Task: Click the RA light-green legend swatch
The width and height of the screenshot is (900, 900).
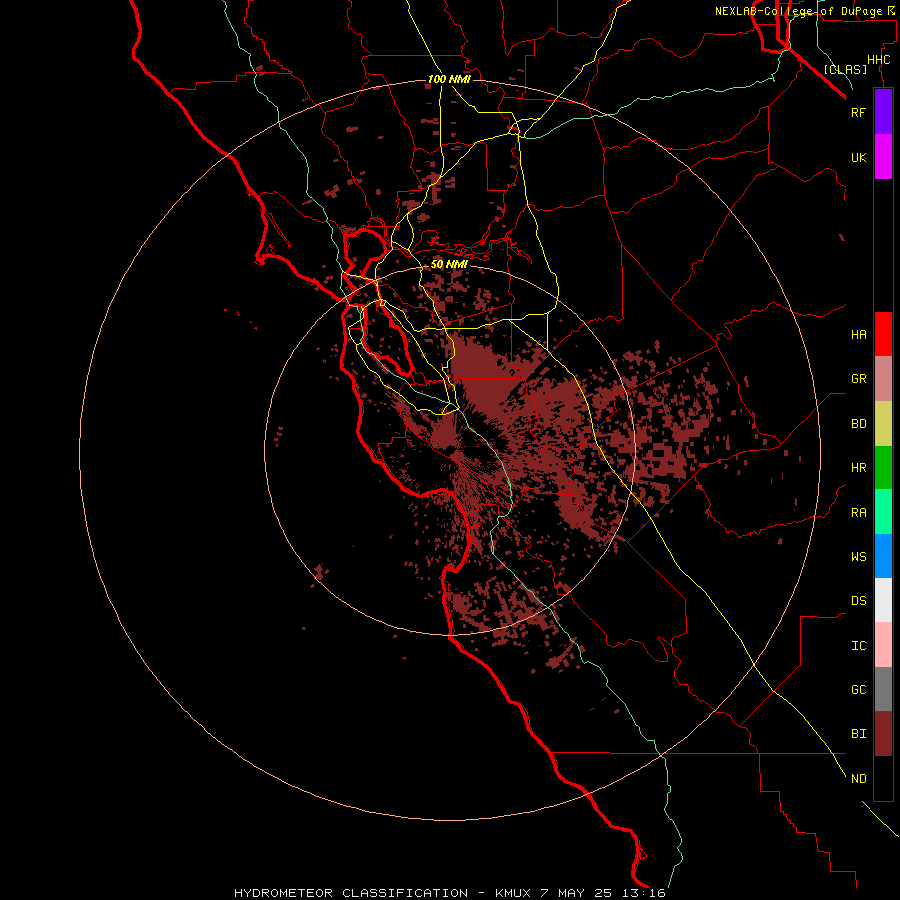Action: 883,512
